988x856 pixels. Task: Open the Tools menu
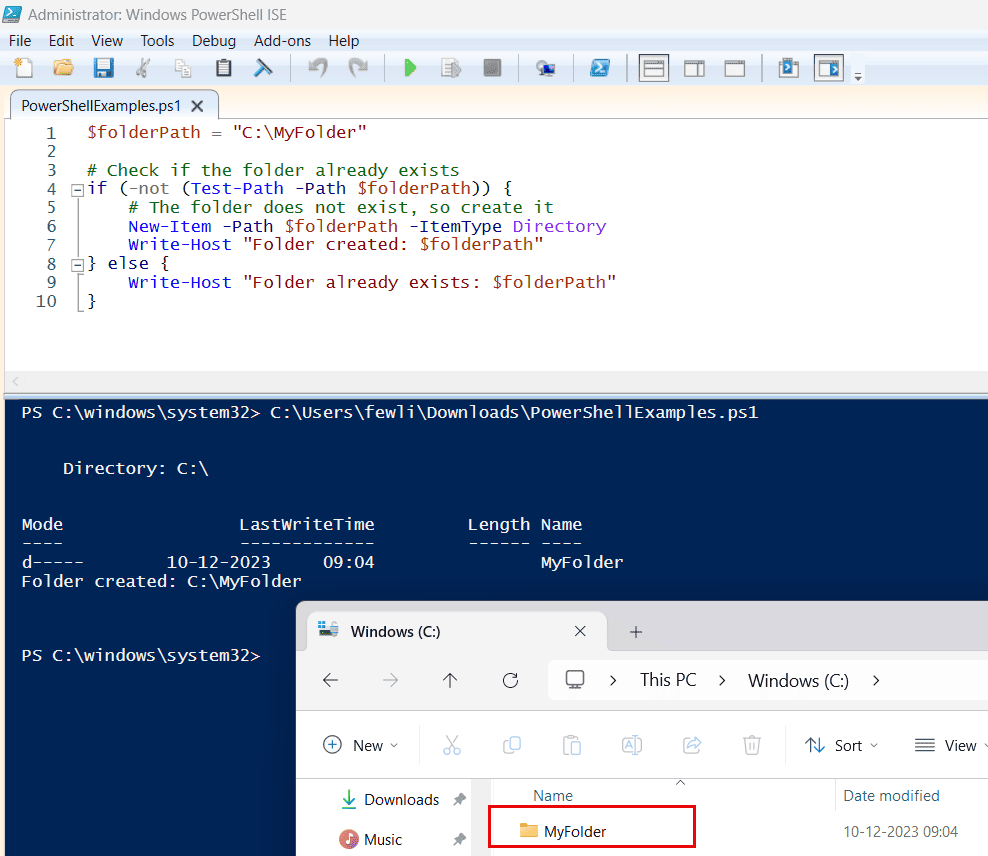(x=157, y=41)
